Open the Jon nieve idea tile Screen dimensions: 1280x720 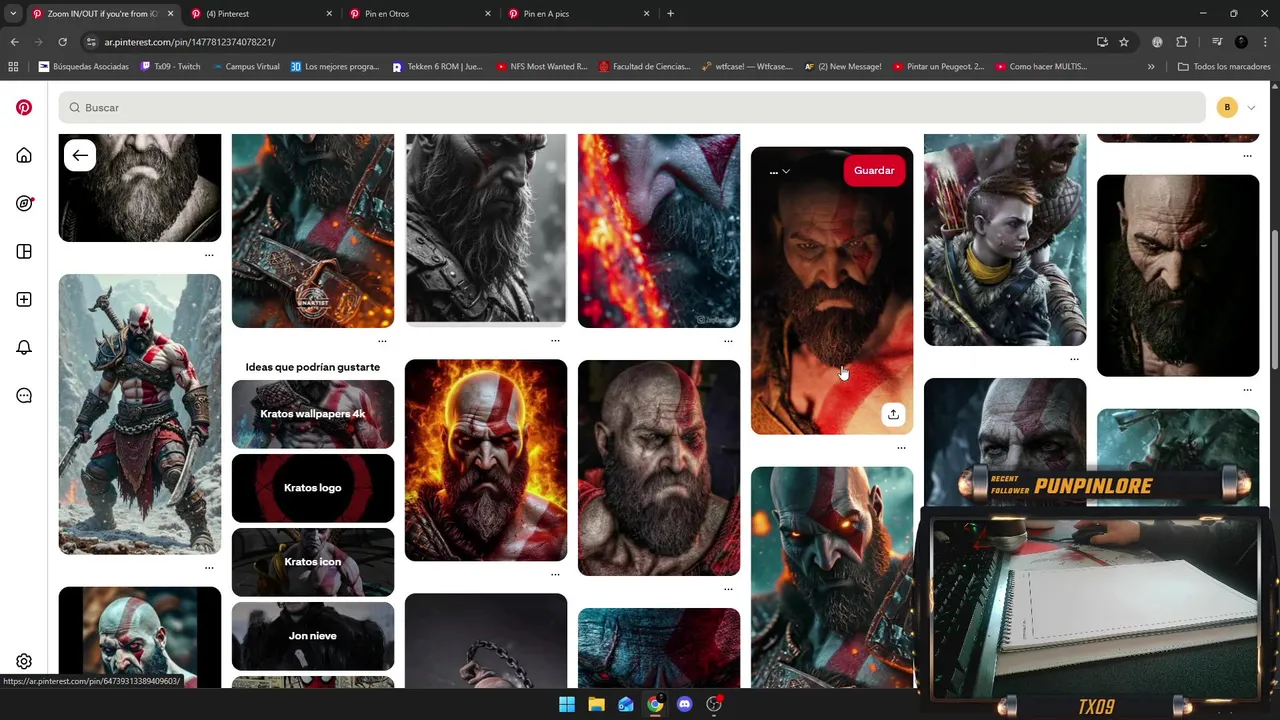(x=313, y=636)
